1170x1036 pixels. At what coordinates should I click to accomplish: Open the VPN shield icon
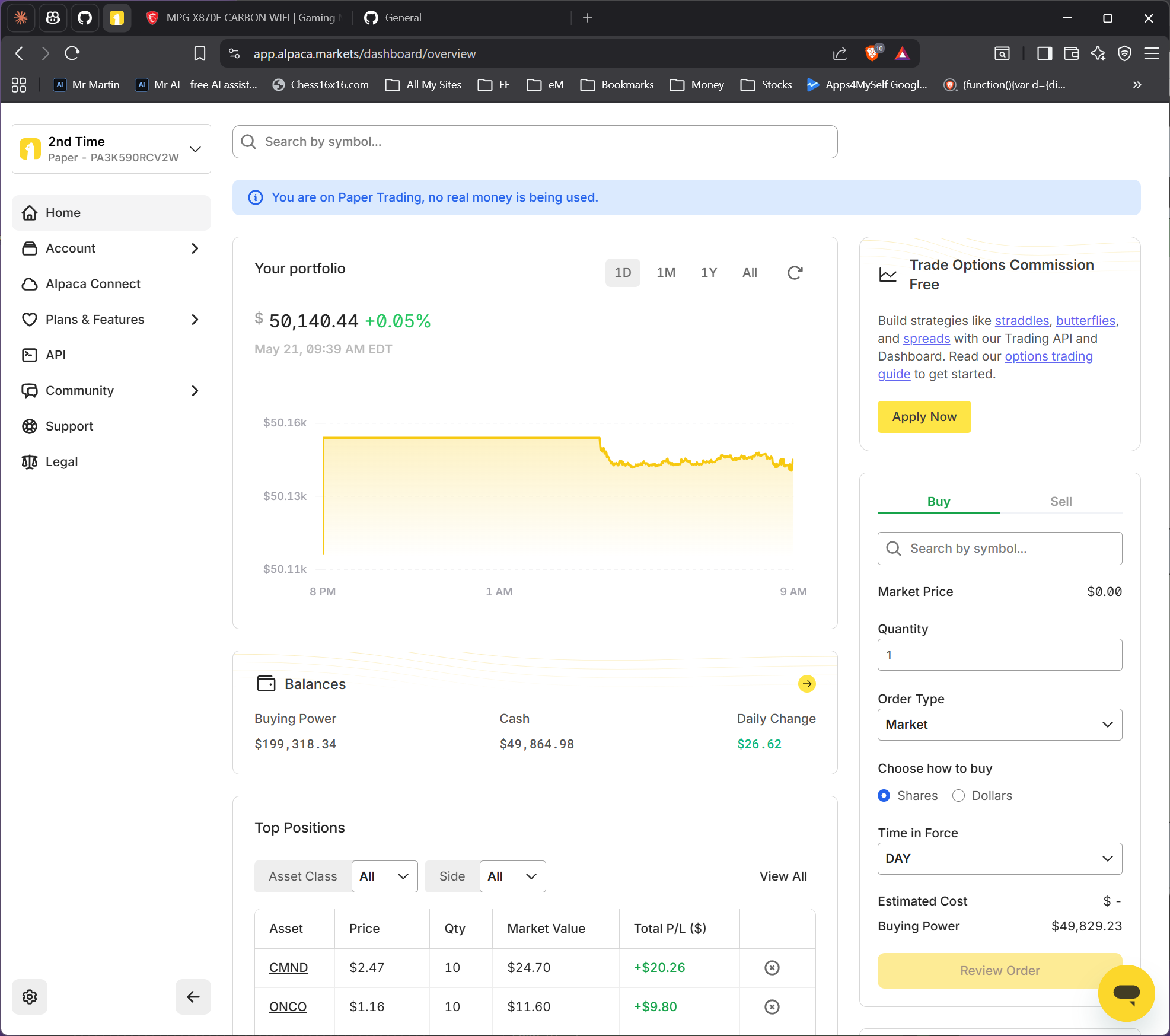(x=1124, y=54)
